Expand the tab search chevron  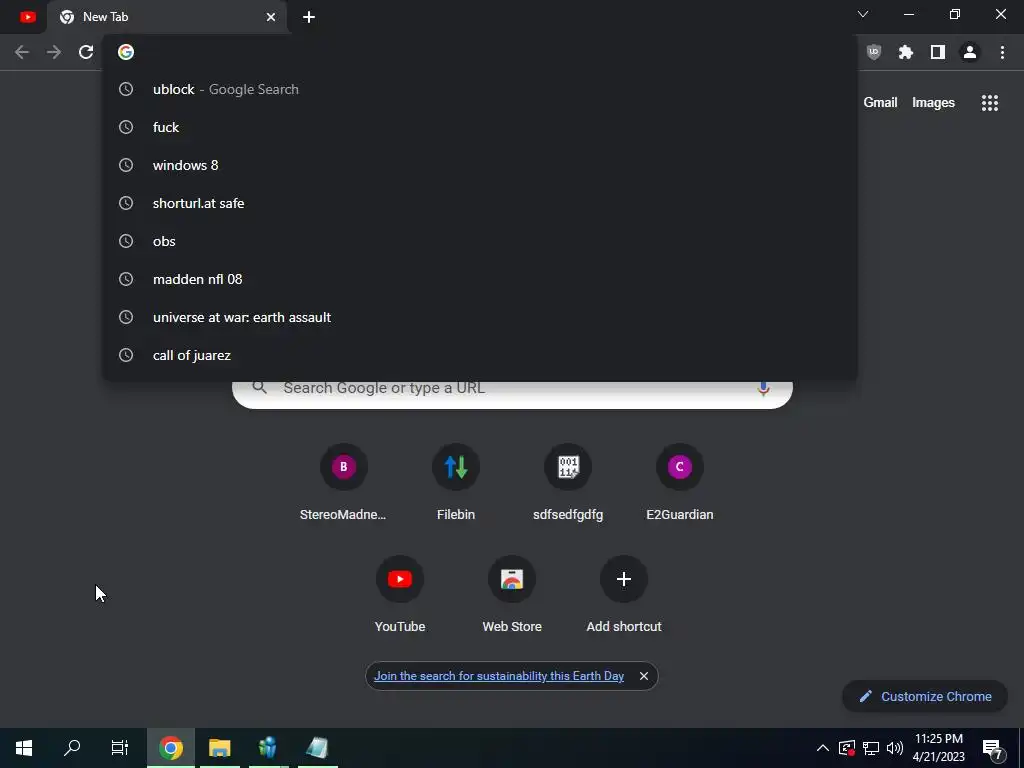click(x=863, y=14)
